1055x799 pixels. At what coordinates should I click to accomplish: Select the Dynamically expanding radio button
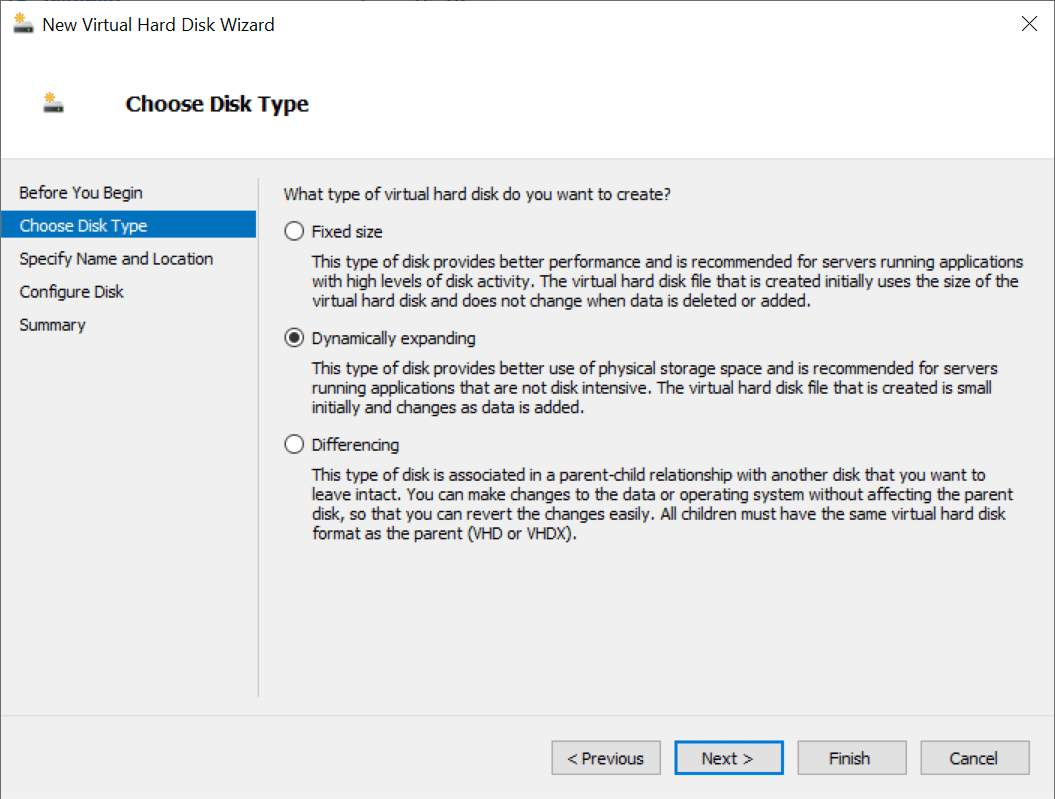(x=294, y=338)
